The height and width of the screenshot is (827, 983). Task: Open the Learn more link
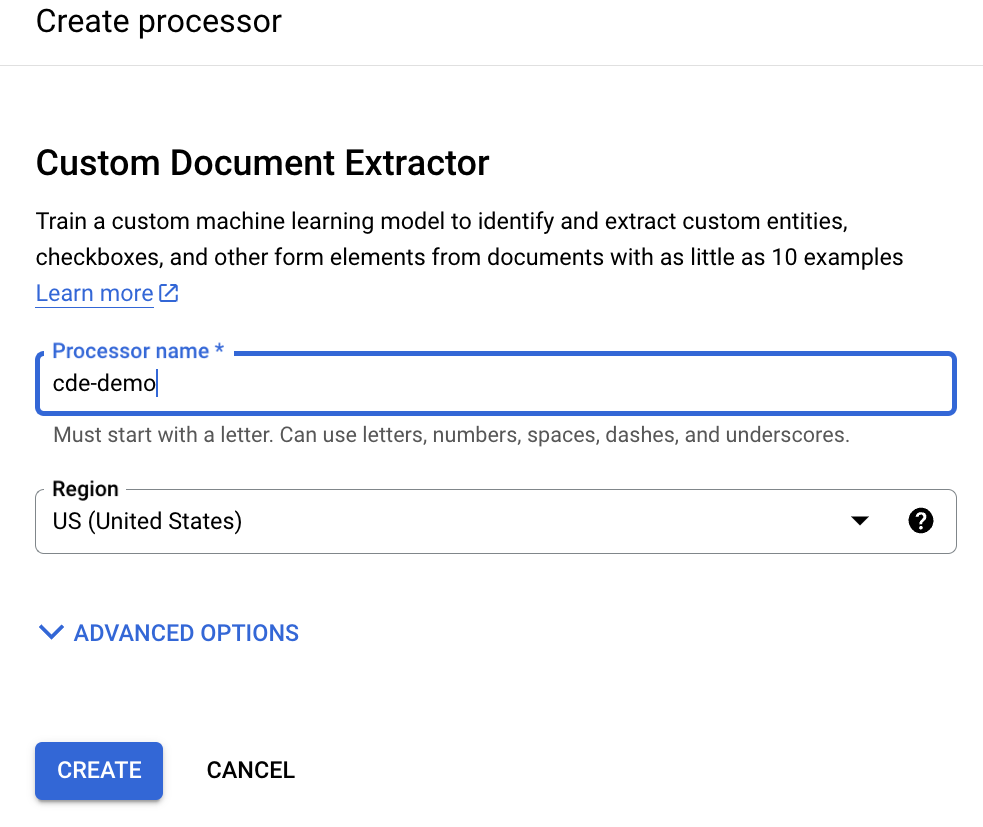[94, 293]
